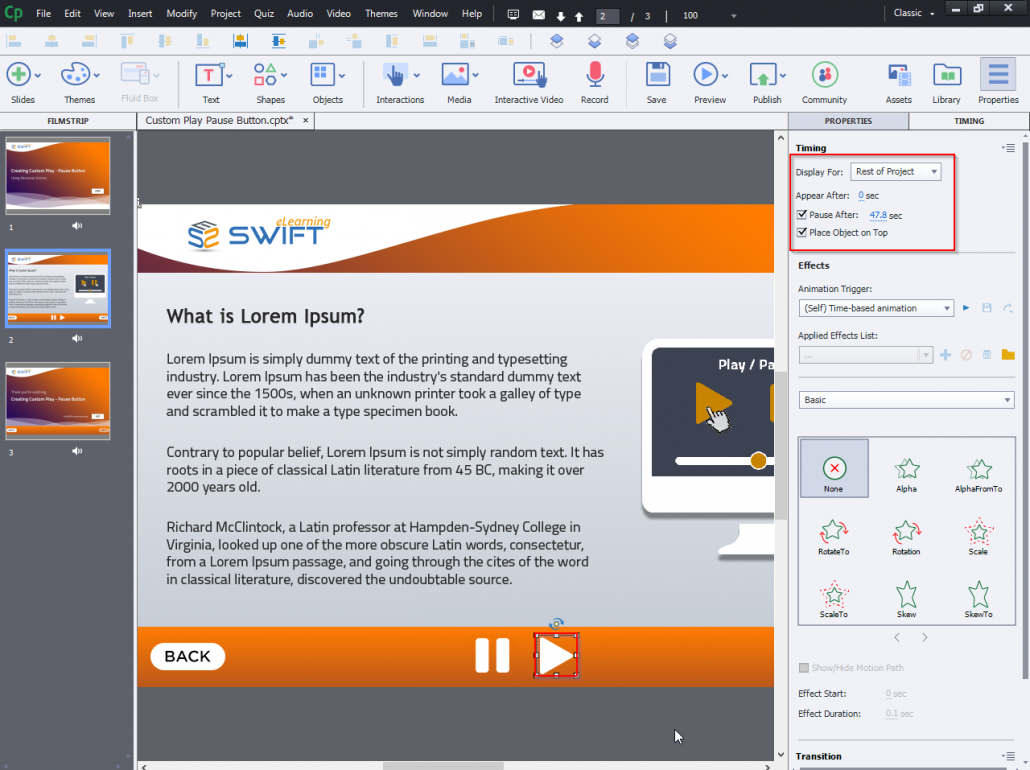The image size is (1030, 770).
Task: Open the Animation Trigger dropdown
Action: click(x=875, y=308)
